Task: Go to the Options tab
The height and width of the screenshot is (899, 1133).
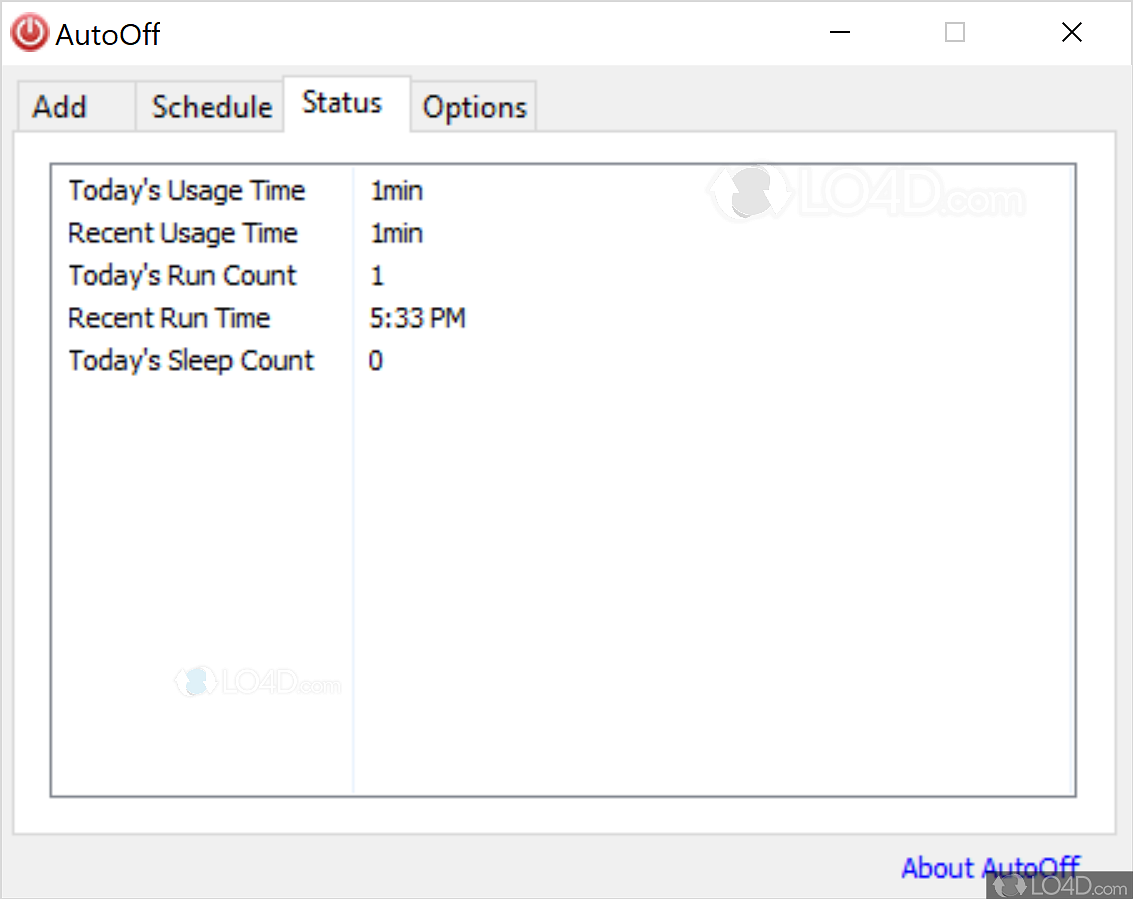Action: 474,107
